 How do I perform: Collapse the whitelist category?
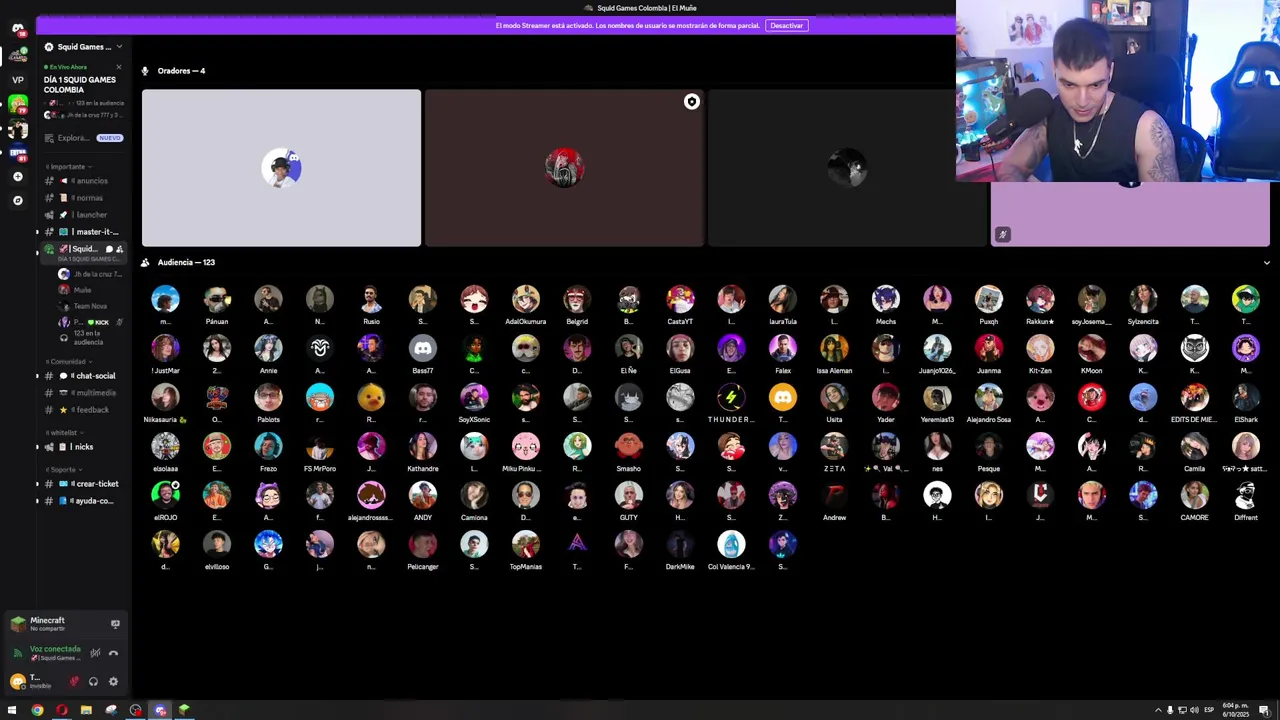[64, 433]
